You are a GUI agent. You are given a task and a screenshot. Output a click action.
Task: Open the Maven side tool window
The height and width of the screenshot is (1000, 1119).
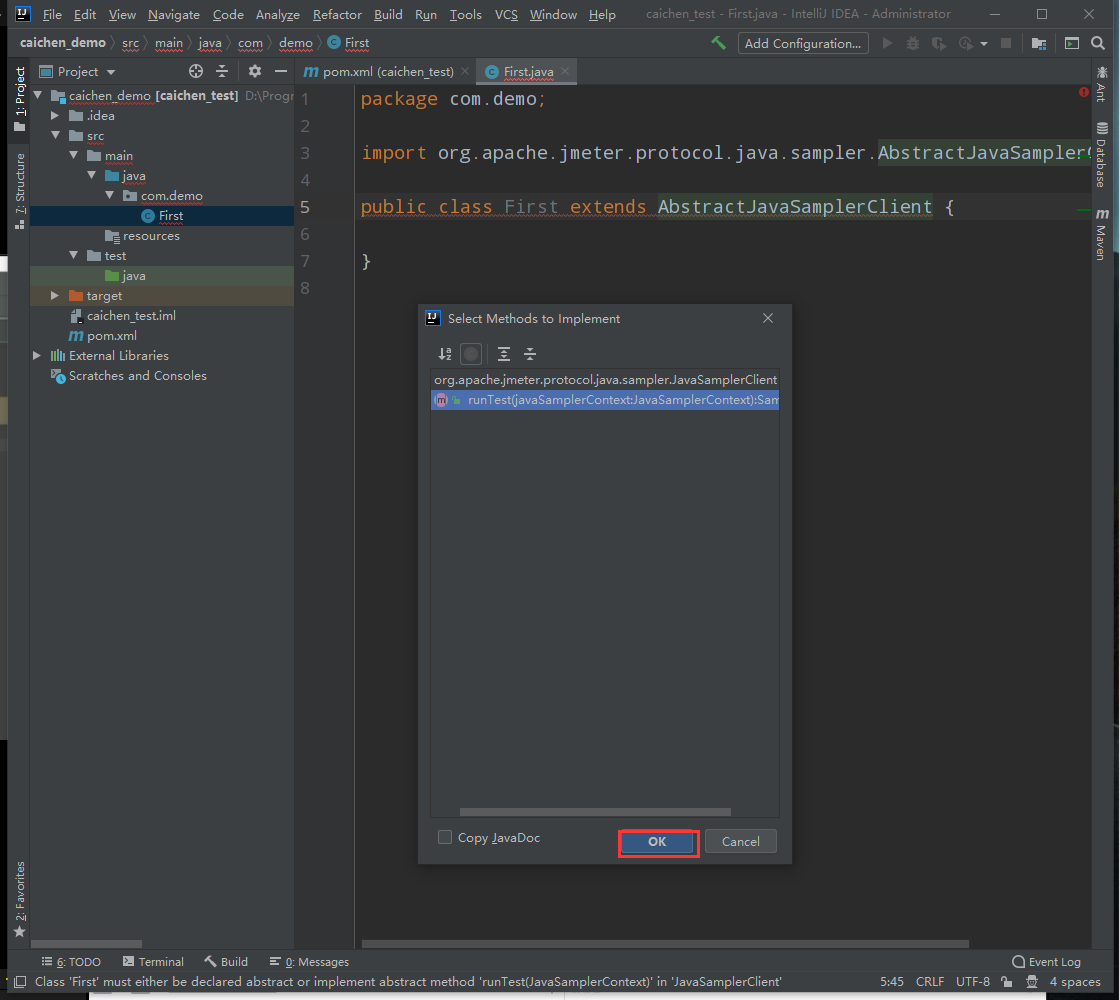(1102, 234)
